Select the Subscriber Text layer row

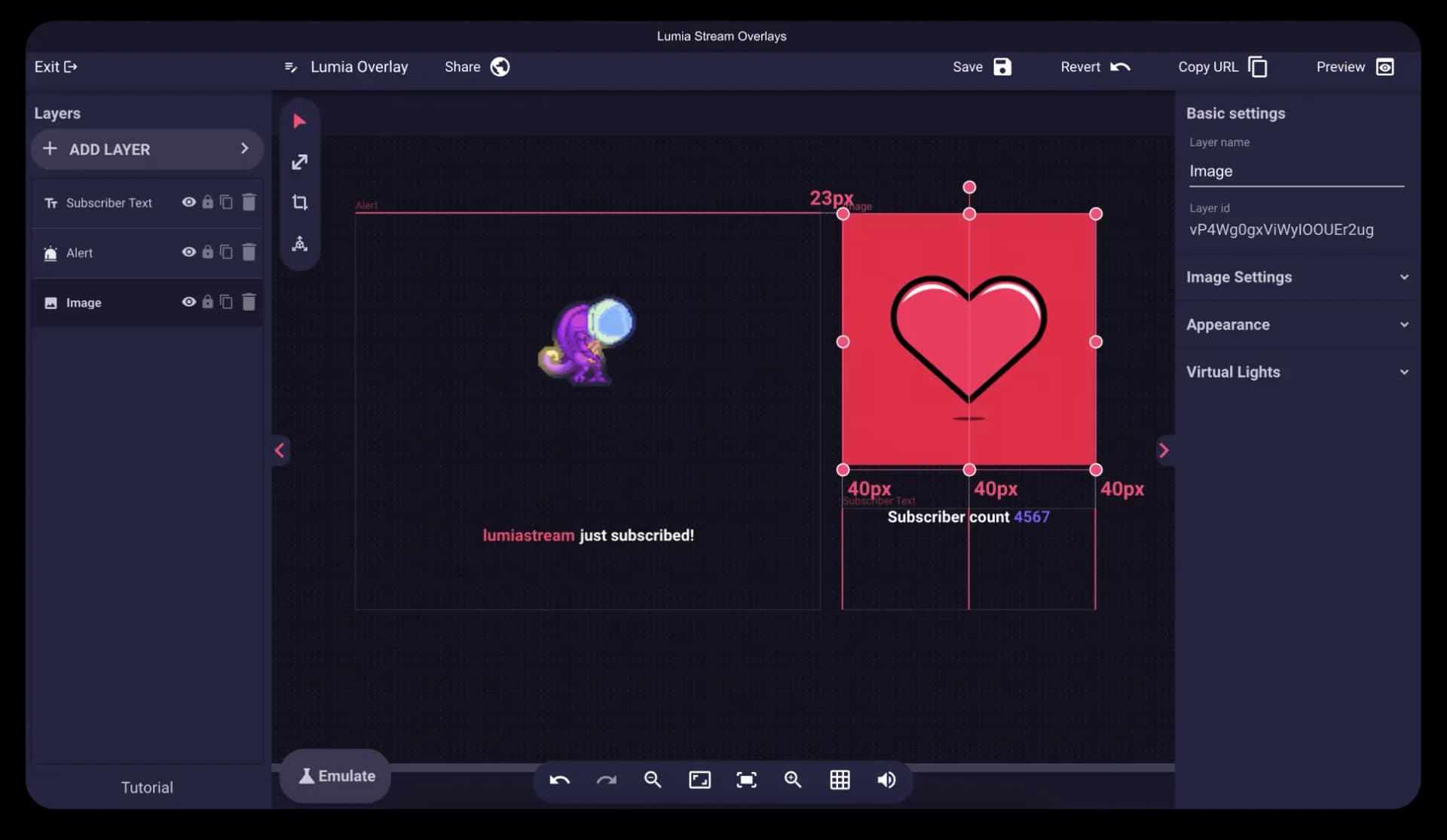(147, 203)
